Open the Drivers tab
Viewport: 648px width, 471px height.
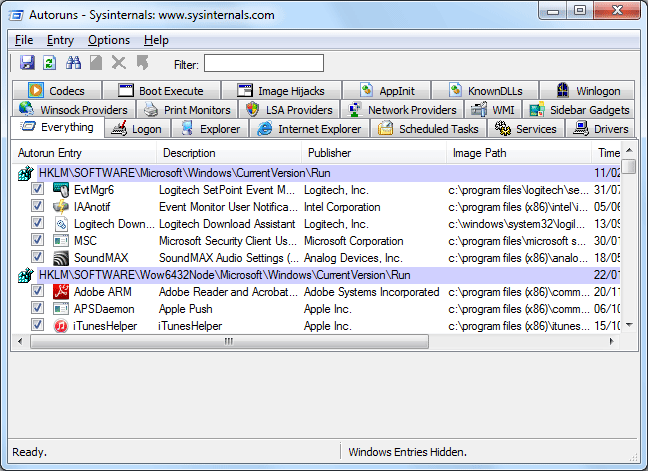[x=600, y=128]
